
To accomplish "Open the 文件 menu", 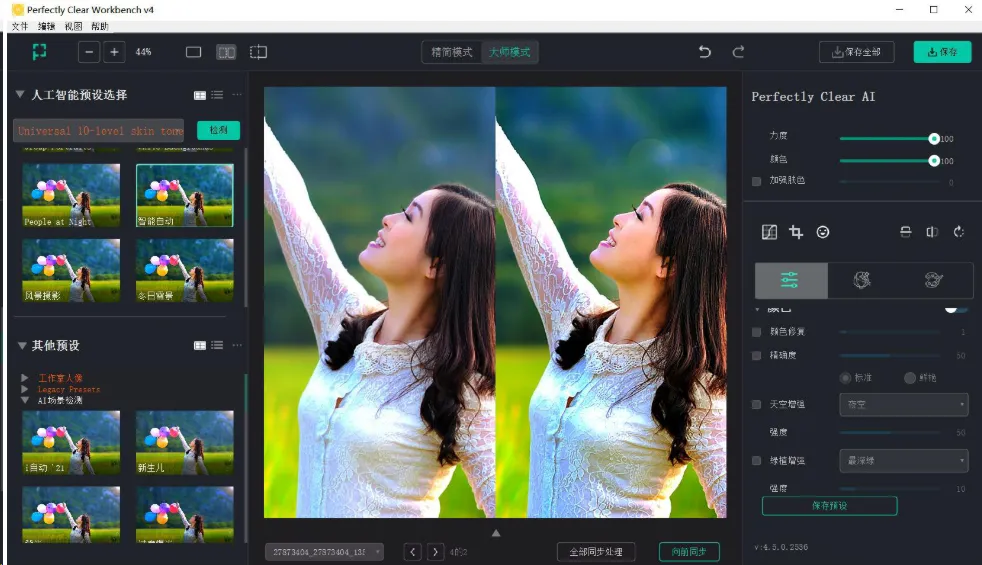I will 20,26.
